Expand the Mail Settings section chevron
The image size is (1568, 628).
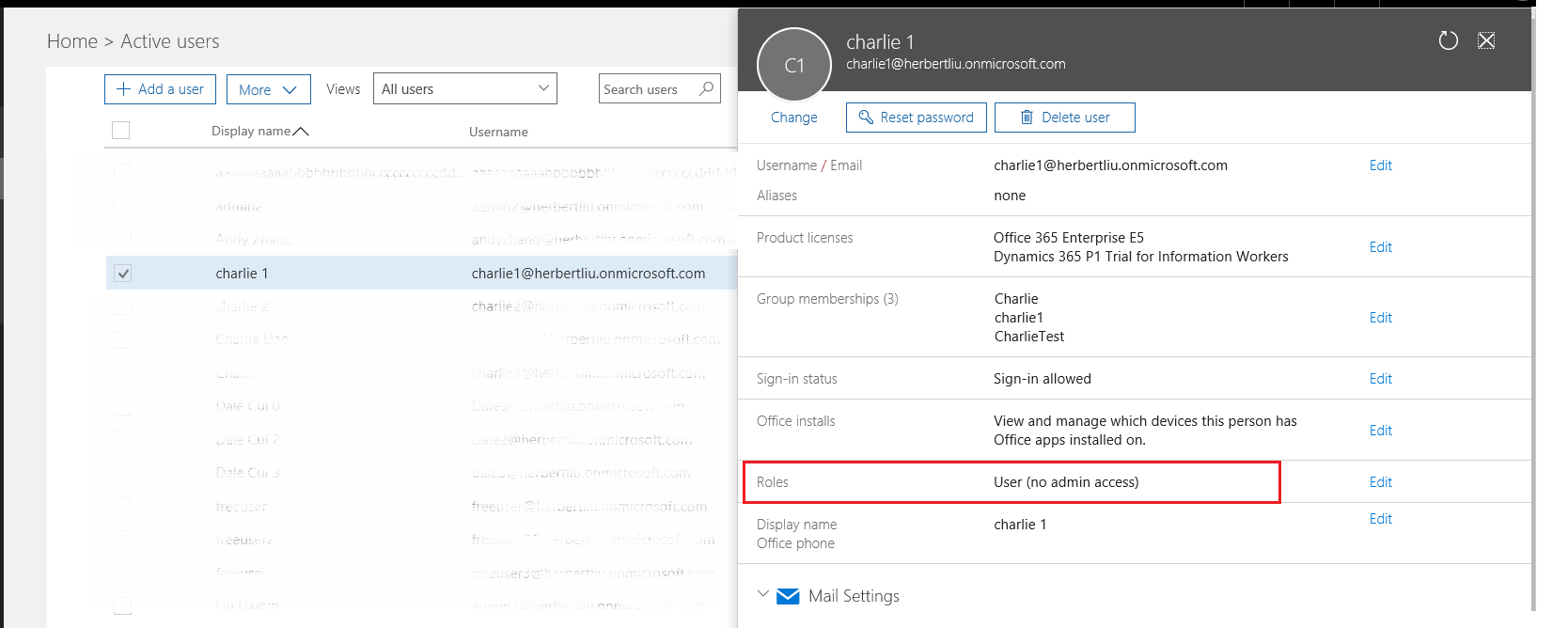(x=763, y=594)
